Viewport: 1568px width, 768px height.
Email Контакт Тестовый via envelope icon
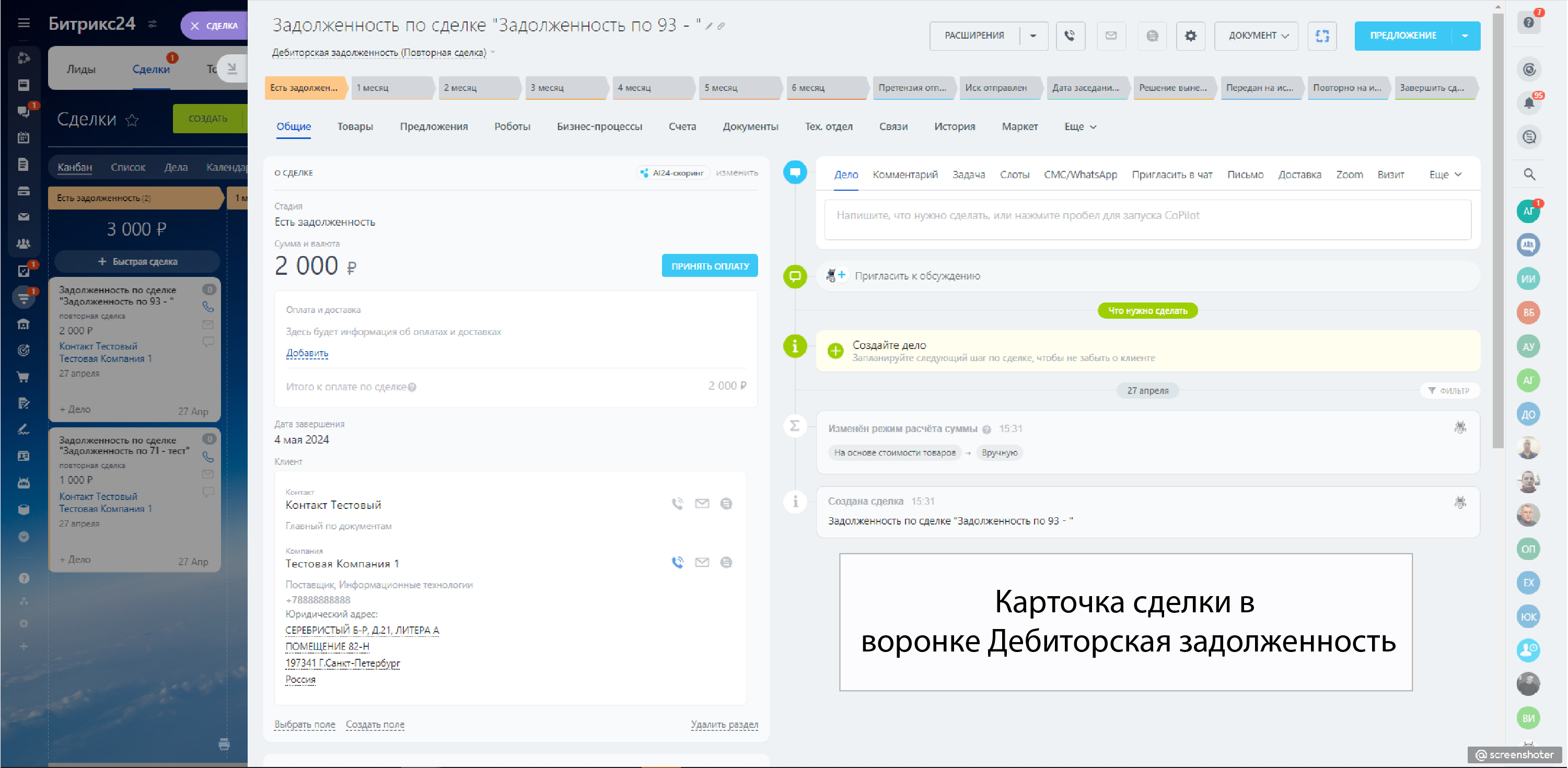(x=702, y=504)
